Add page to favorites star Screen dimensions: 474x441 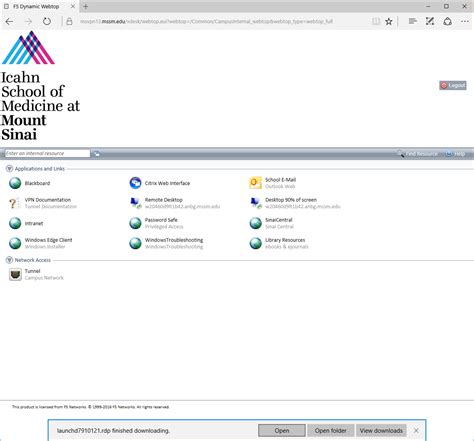pos(389,22)
